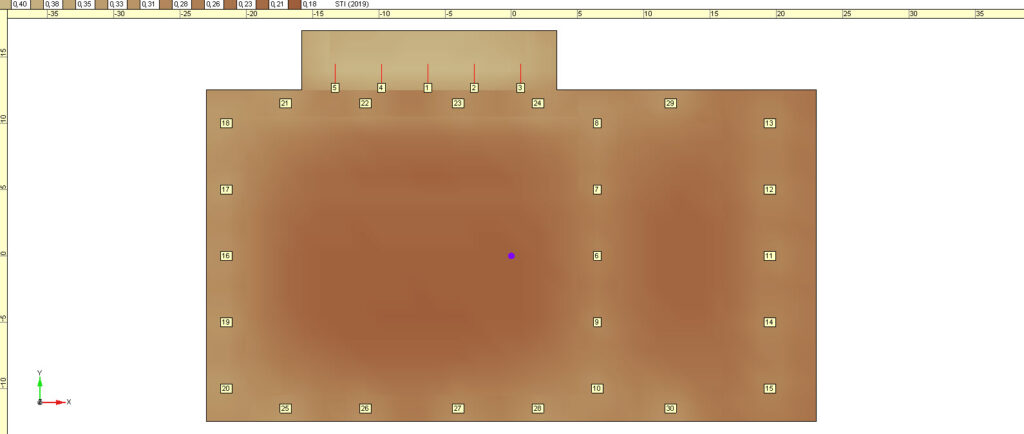The height and width of the screenshot is (434, 1024).
Task: Click the 0,18 legend color swatch
Action: pyautogui.click(x=294, y=5)
